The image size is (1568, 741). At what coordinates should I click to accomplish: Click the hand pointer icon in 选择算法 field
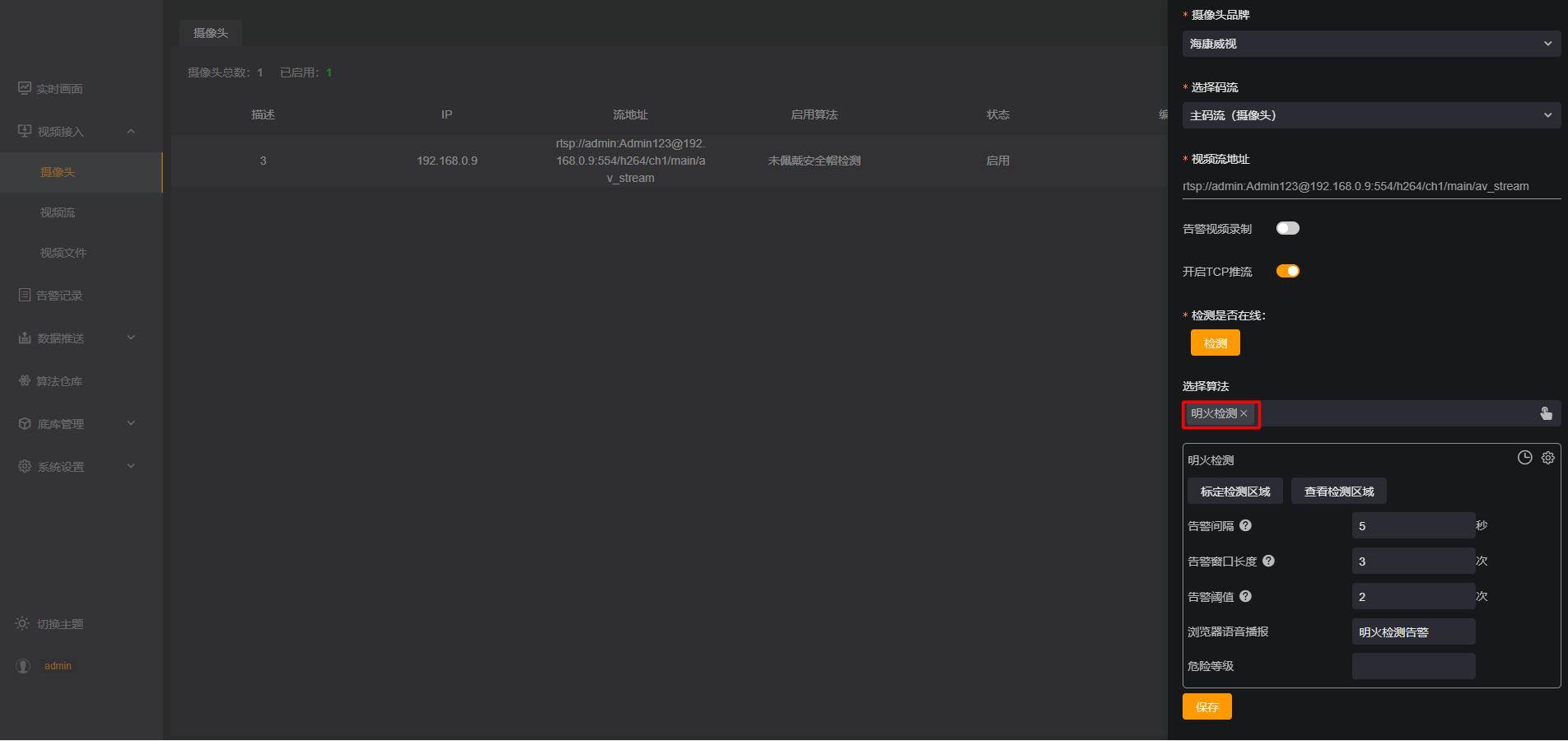pos(1546,413)
